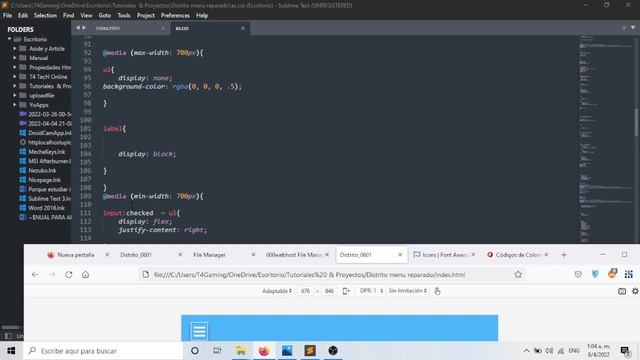Click the previous tab arrow in Sublime

tap(78, 28)
